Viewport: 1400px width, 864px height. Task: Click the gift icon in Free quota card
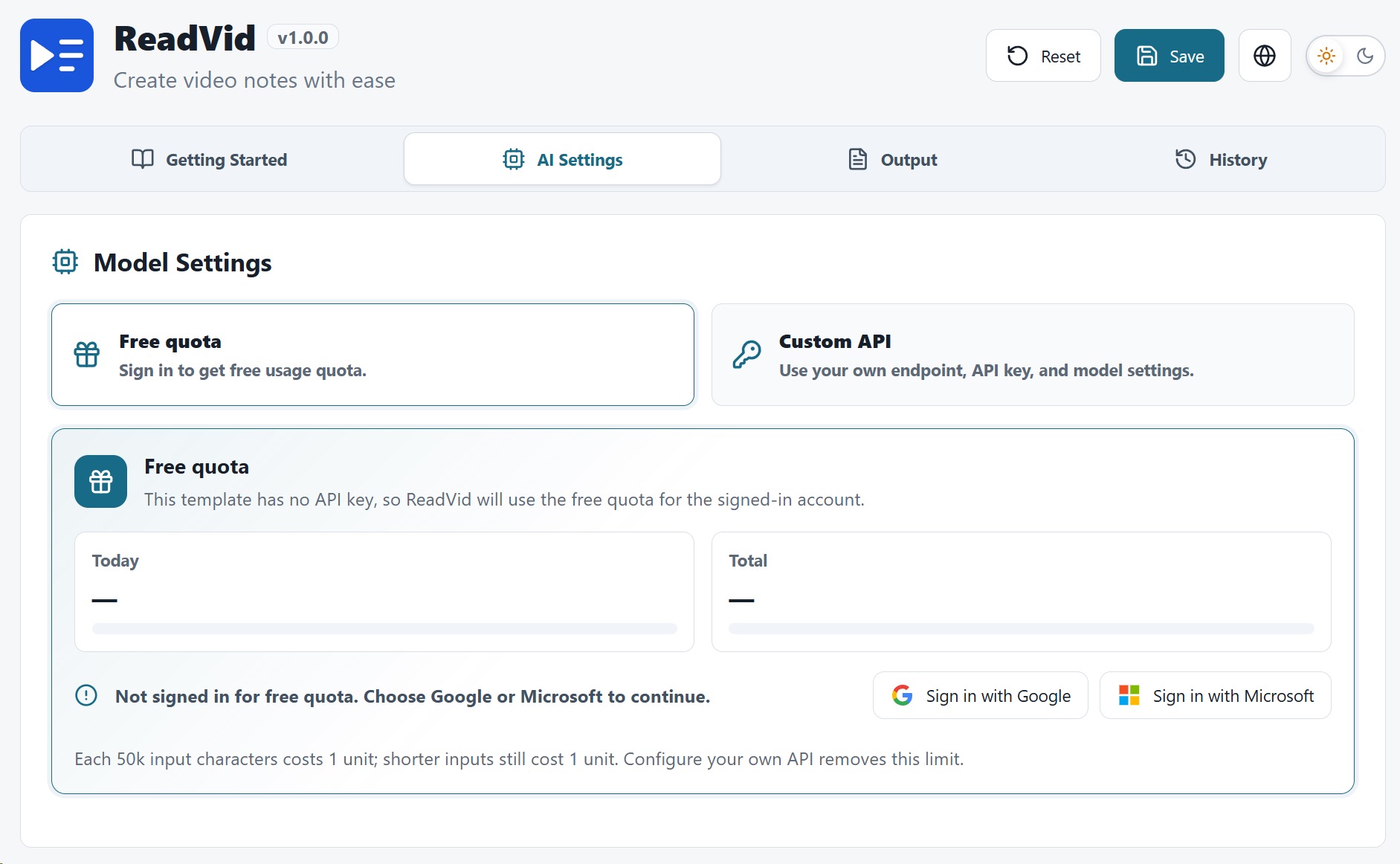click(x=87, y=355)
